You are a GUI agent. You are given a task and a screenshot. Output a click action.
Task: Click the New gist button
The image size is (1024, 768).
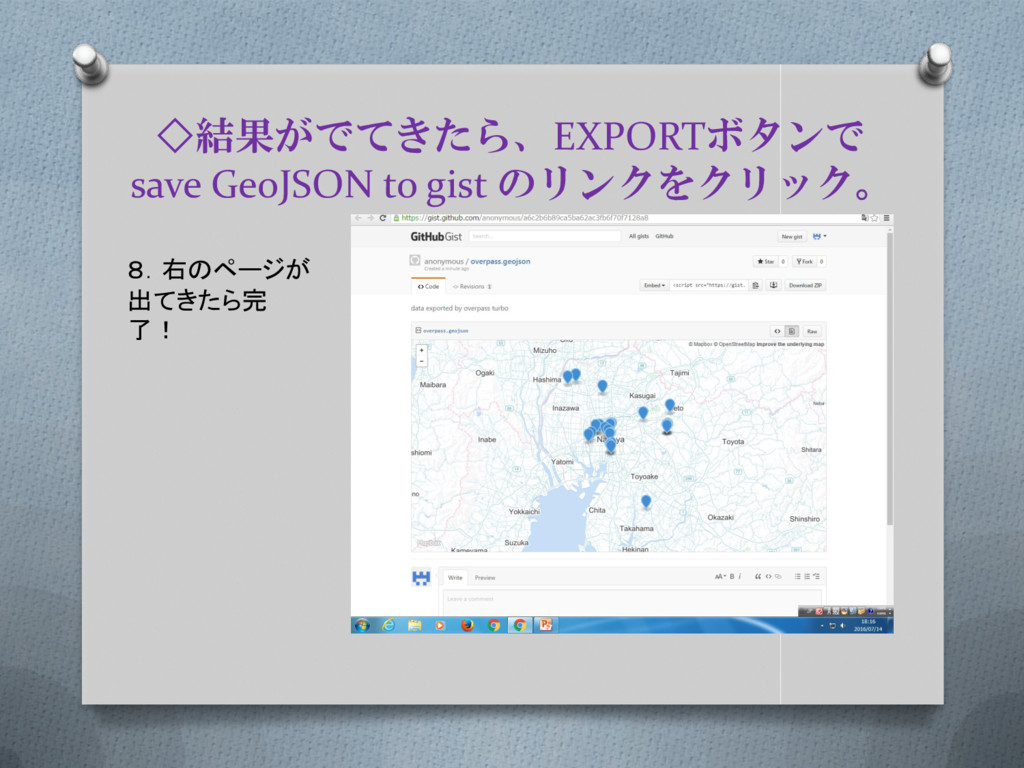pos(792,236)
